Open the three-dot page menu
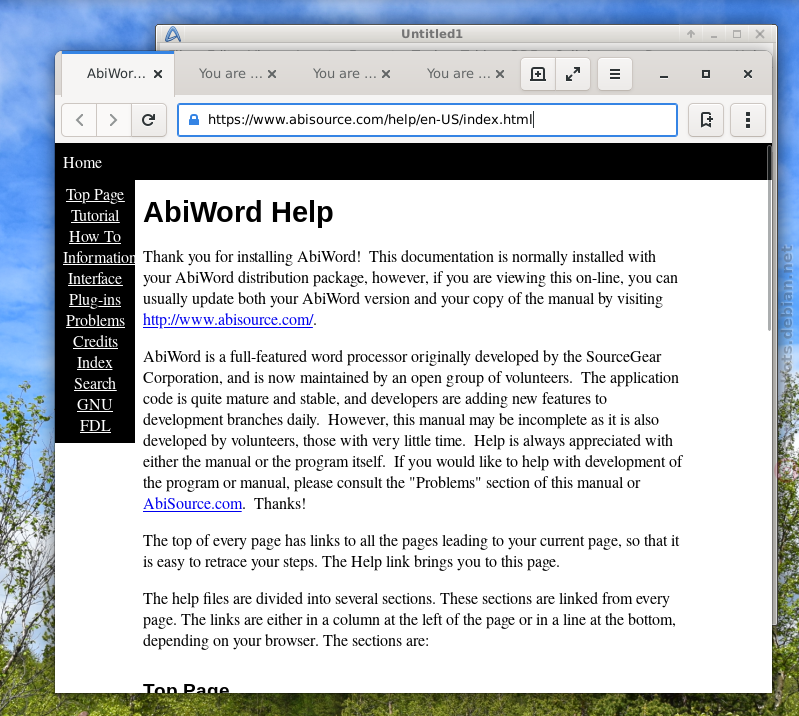 748,120
